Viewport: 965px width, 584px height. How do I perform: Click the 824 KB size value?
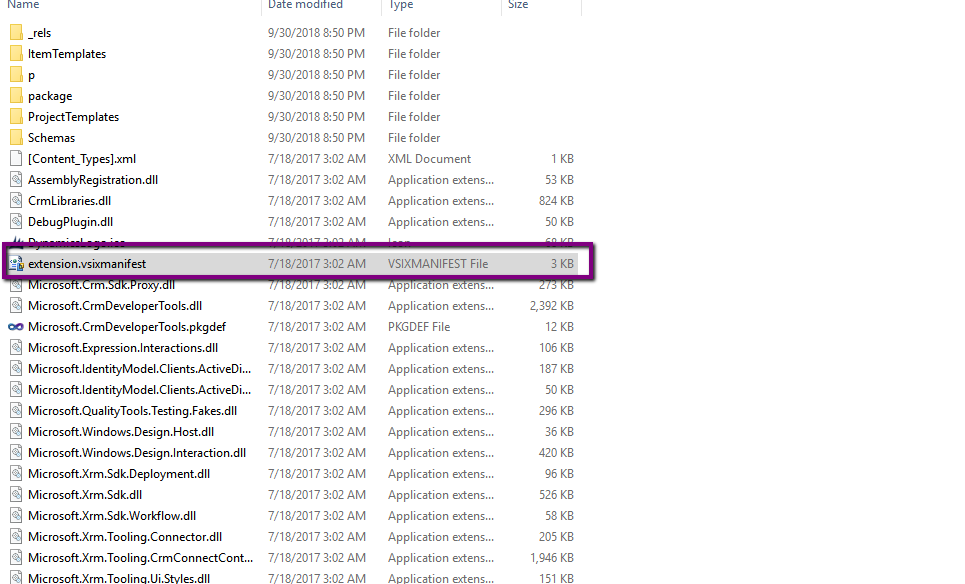[556, 201]
